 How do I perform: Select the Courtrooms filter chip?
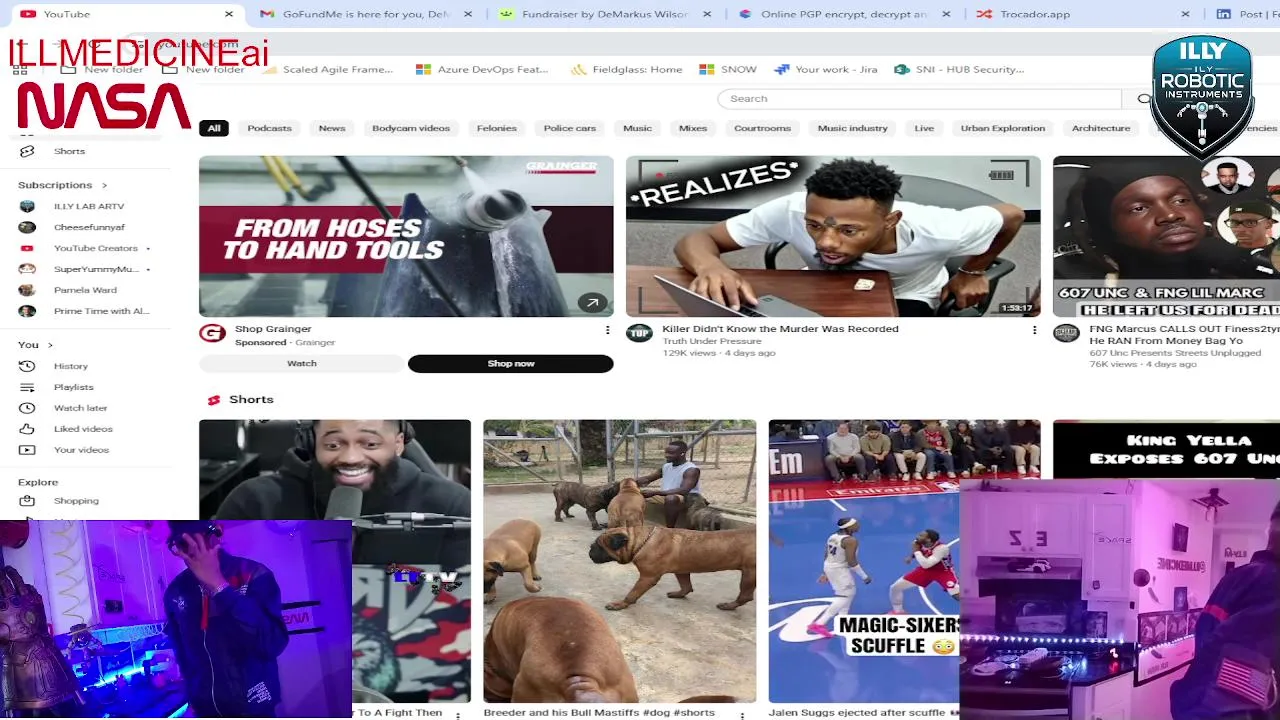(762, 128)
